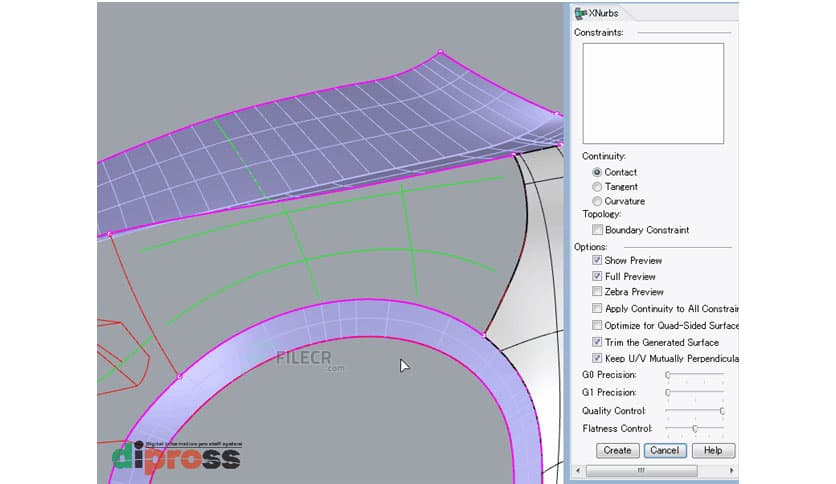
Task: Toggle Keep U/V Mutually Perpendicular checkbox
Action: coord(597,358)
